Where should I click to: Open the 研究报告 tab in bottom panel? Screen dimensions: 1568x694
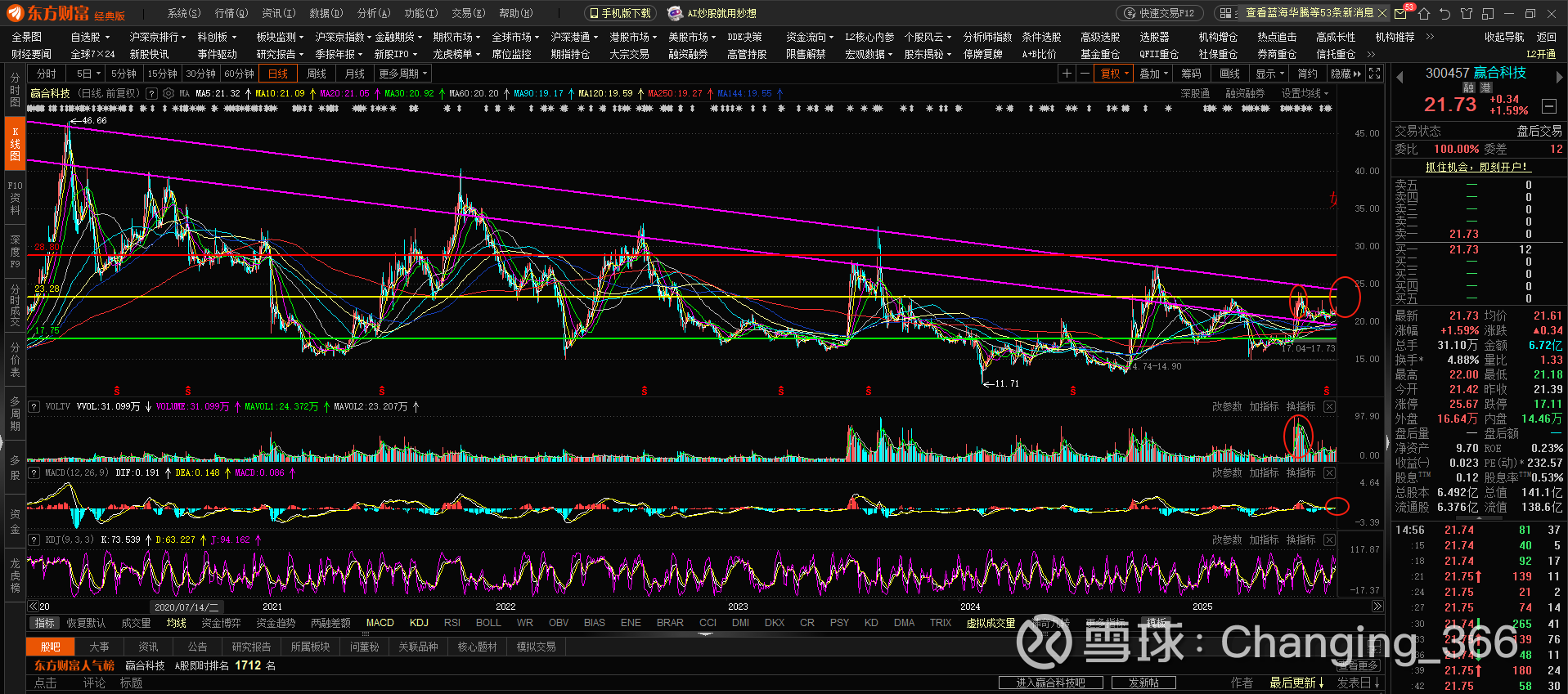(251, 647)
